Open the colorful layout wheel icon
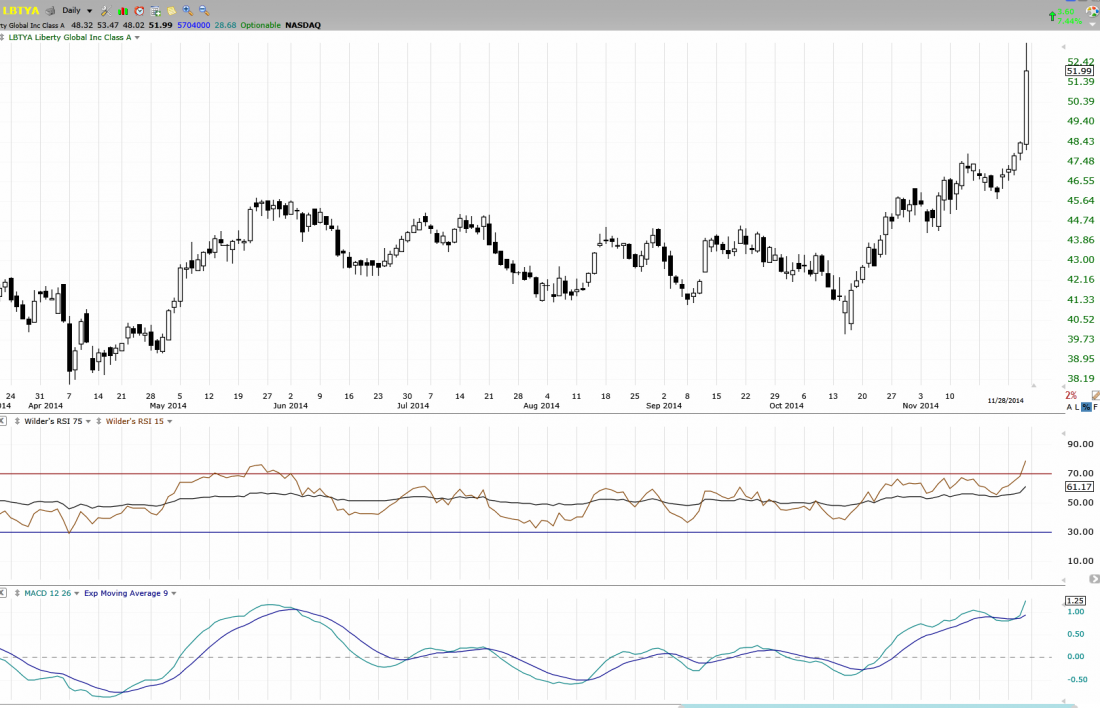 point(1092,11)
